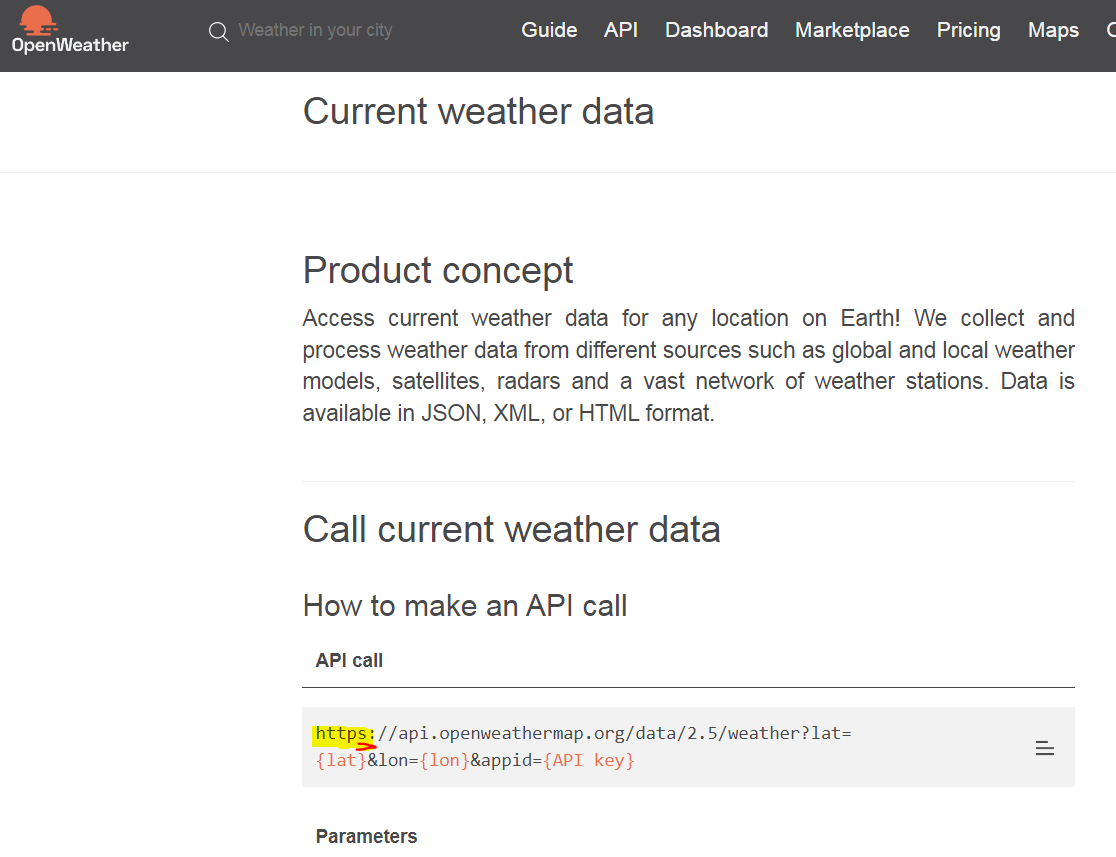Click the highlighted https text in the URL
Screen dimensions: 1116x857
(x=342, y=734)
